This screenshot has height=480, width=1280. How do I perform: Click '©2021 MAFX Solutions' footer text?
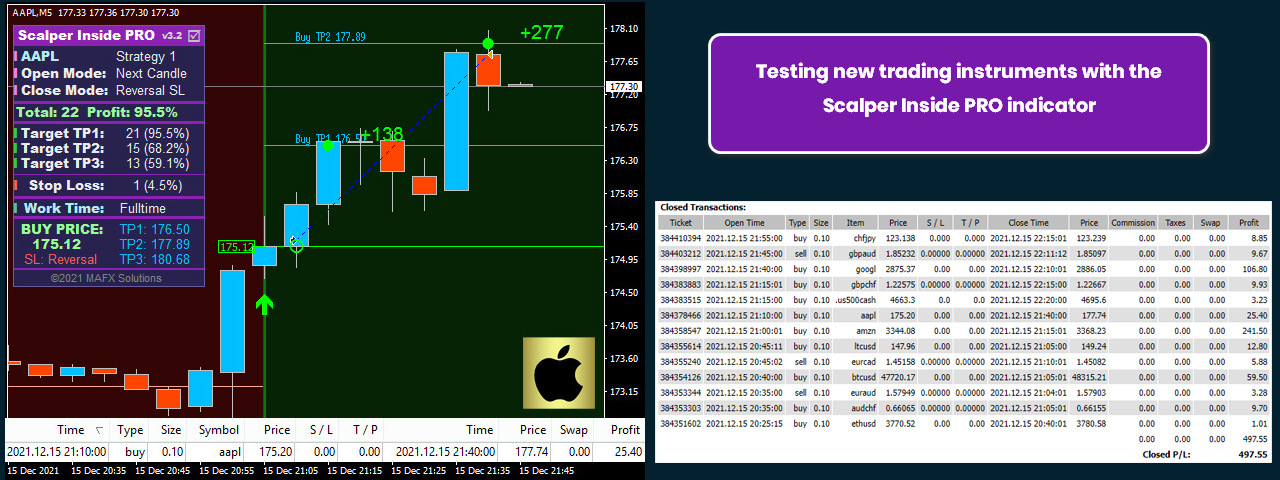tap(106, 278)
